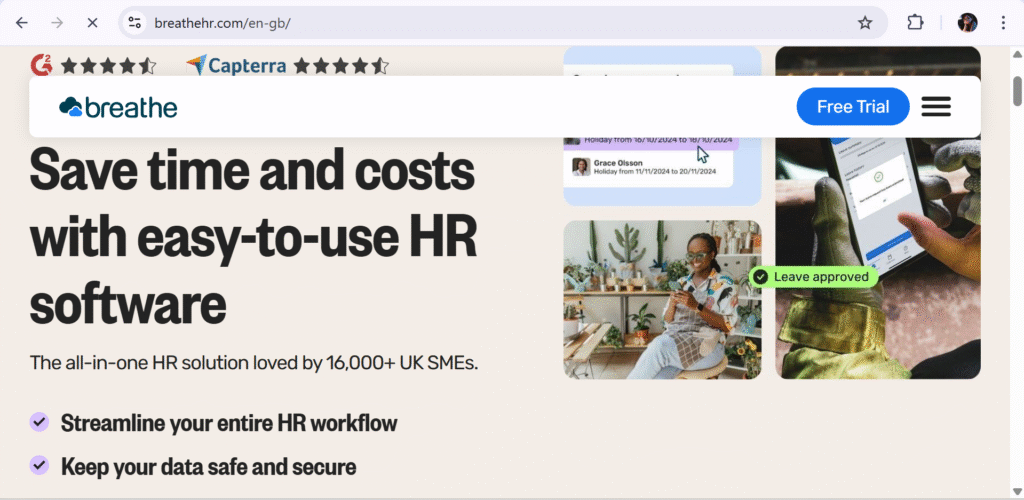Open site information icon in address bar
1024x500 pixels.
(x=135, y=23)
